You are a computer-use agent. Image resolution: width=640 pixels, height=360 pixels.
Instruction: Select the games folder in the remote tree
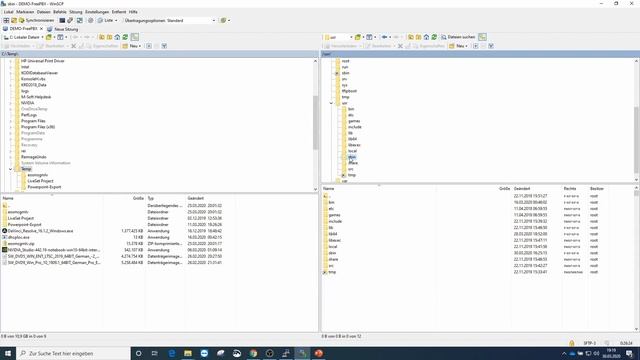tap(354, 121)
